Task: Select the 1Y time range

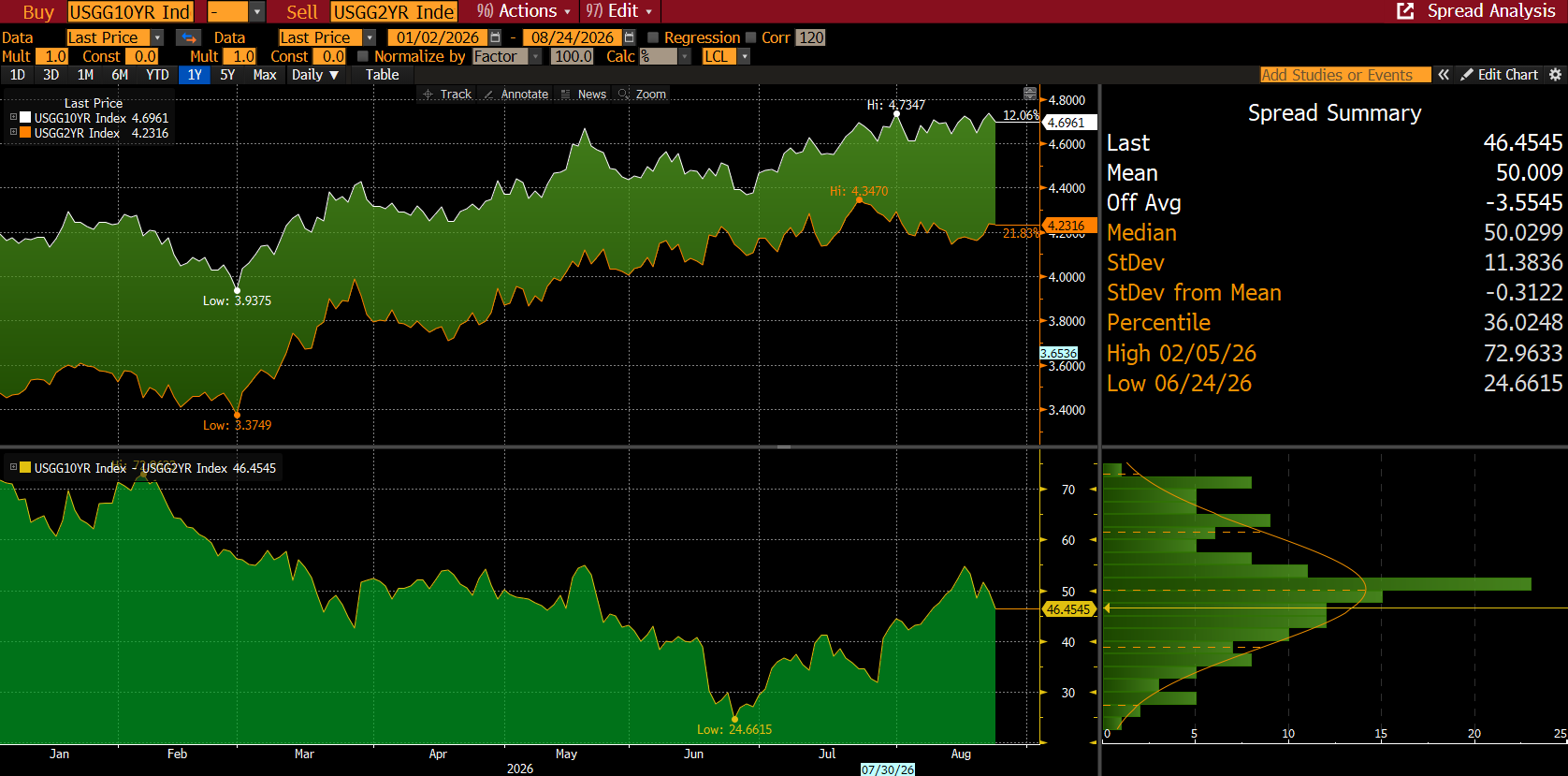Action: 195,75
